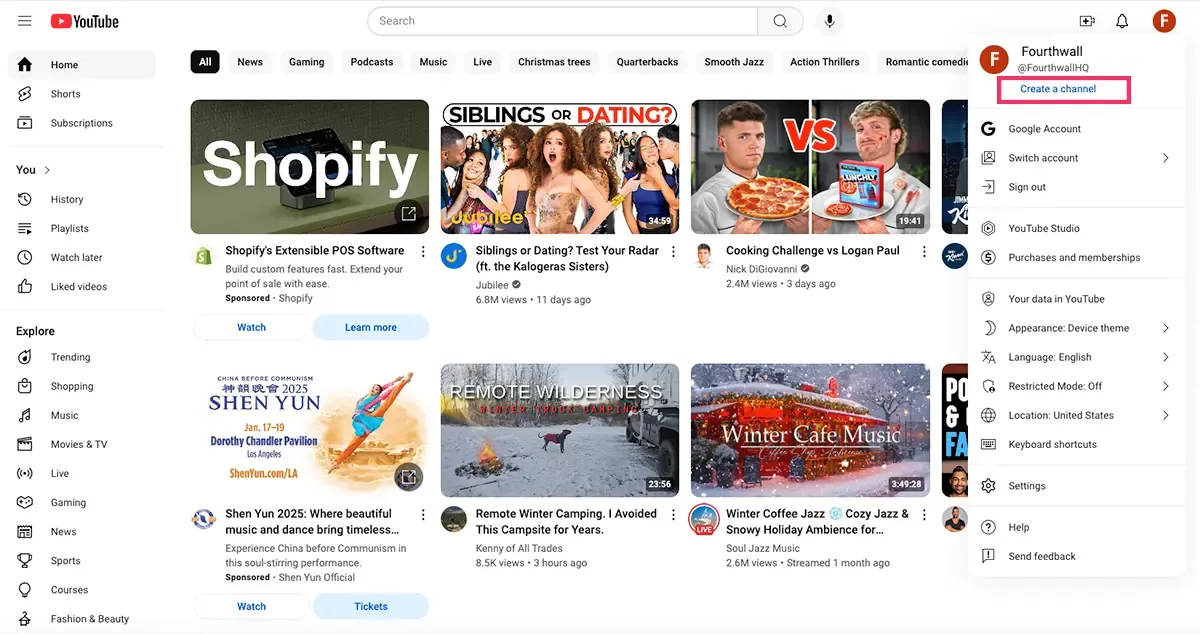The width and height of the screenshot is (1200, 634).
Task: Expand the Switch account submenu
Action: [1165, 158]
